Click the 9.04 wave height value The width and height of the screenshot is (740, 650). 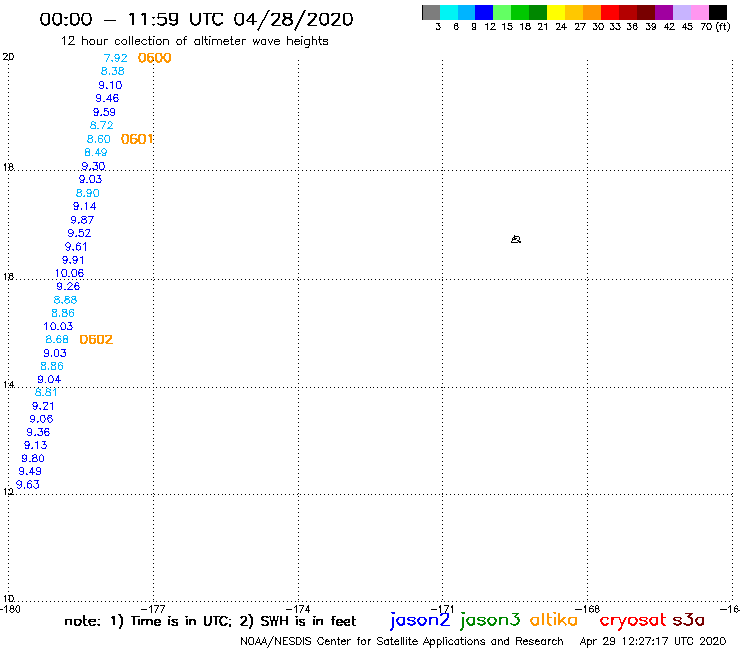tap(49, 380)
